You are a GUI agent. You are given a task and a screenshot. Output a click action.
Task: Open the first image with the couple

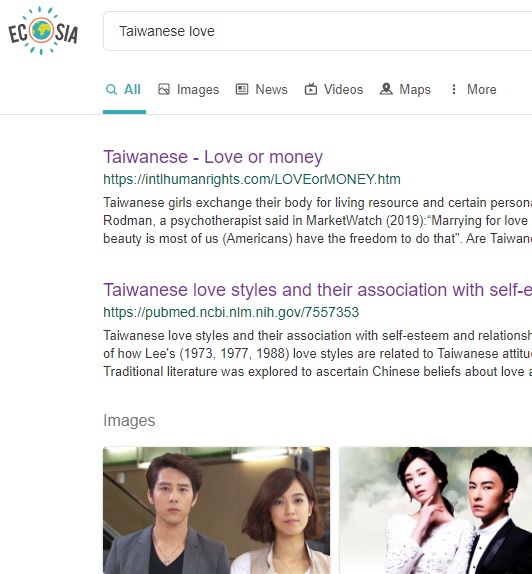[x=216, y=510]
